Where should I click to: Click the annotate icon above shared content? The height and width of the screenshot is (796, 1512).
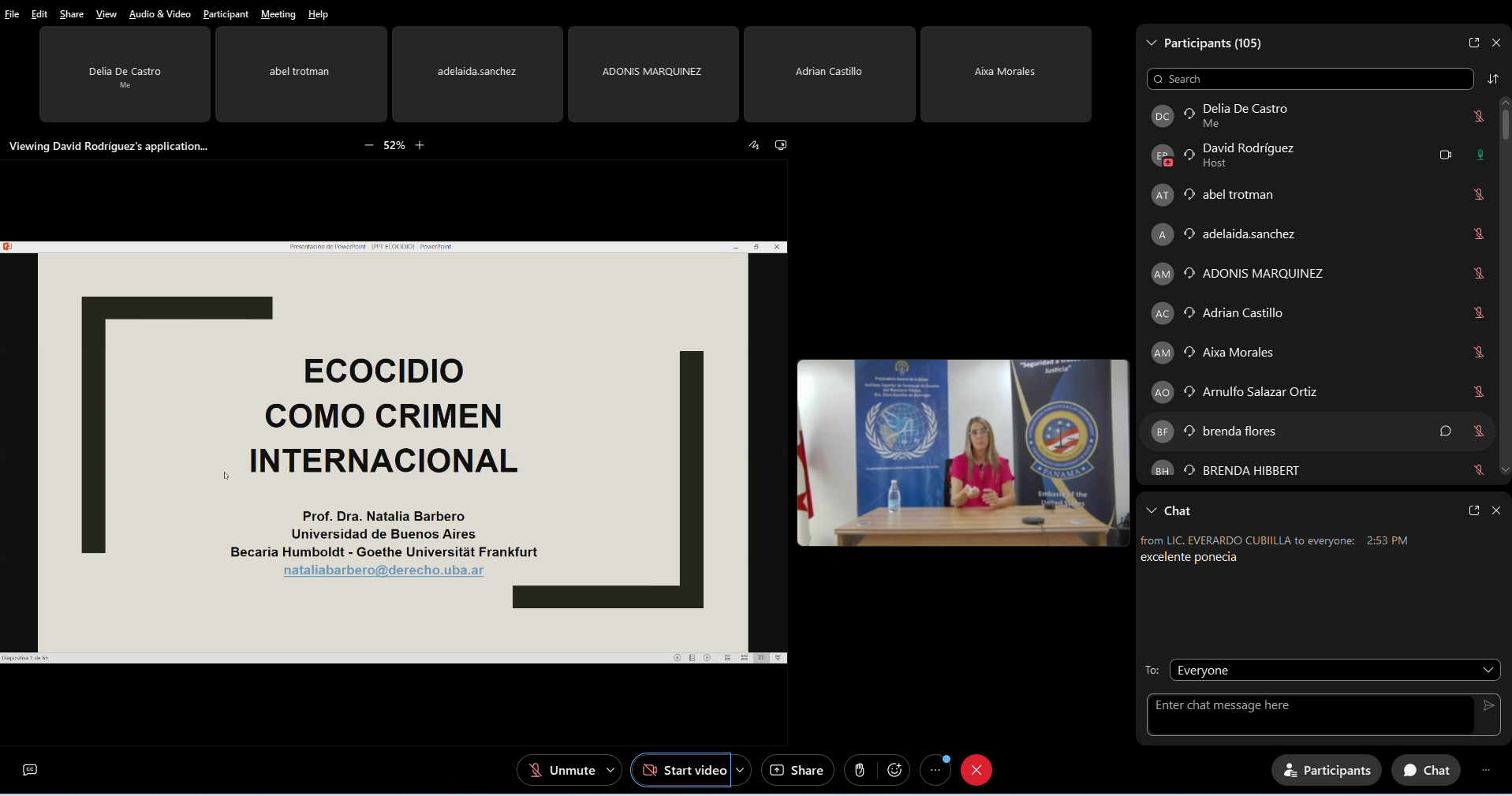click(754, 145)
